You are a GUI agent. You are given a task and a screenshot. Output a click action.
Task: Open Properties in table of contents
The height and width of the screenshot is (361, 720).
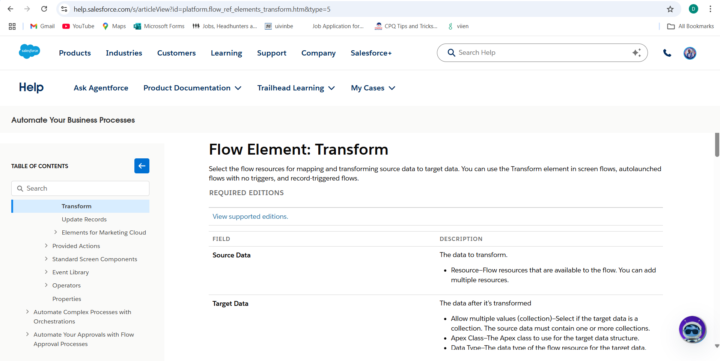pos(67,299)
